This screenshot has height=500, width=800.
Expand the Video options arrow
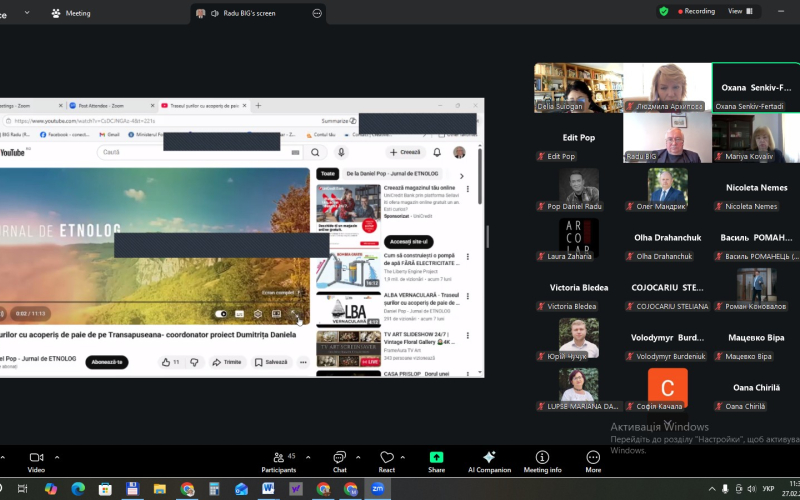coord(54,457)
